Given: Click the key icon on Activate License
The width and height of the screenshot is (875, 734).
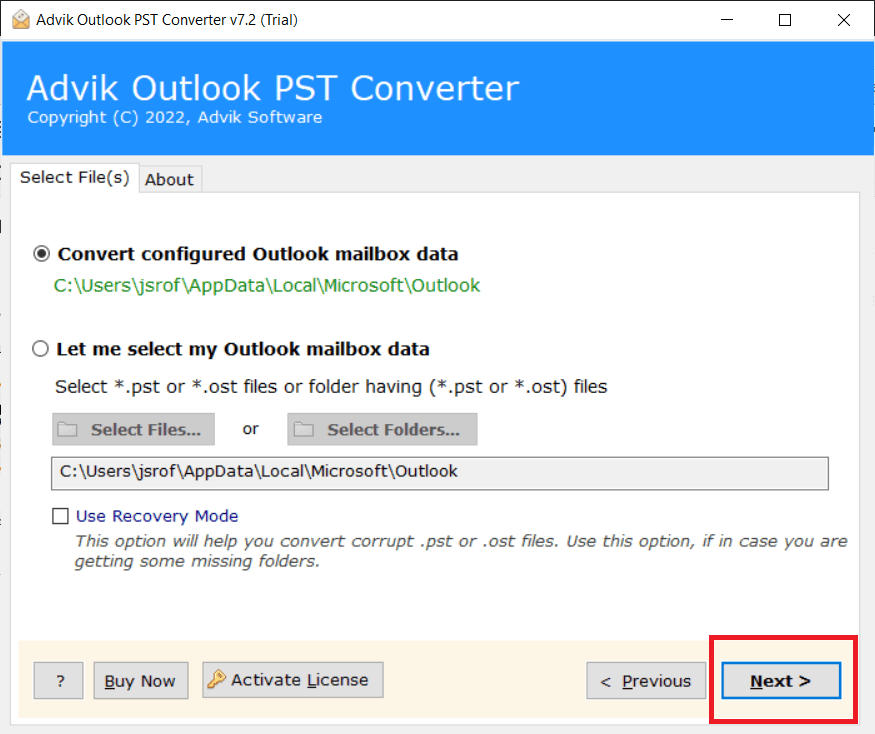Looking at the screenshot, I should (x=217, y=679).
